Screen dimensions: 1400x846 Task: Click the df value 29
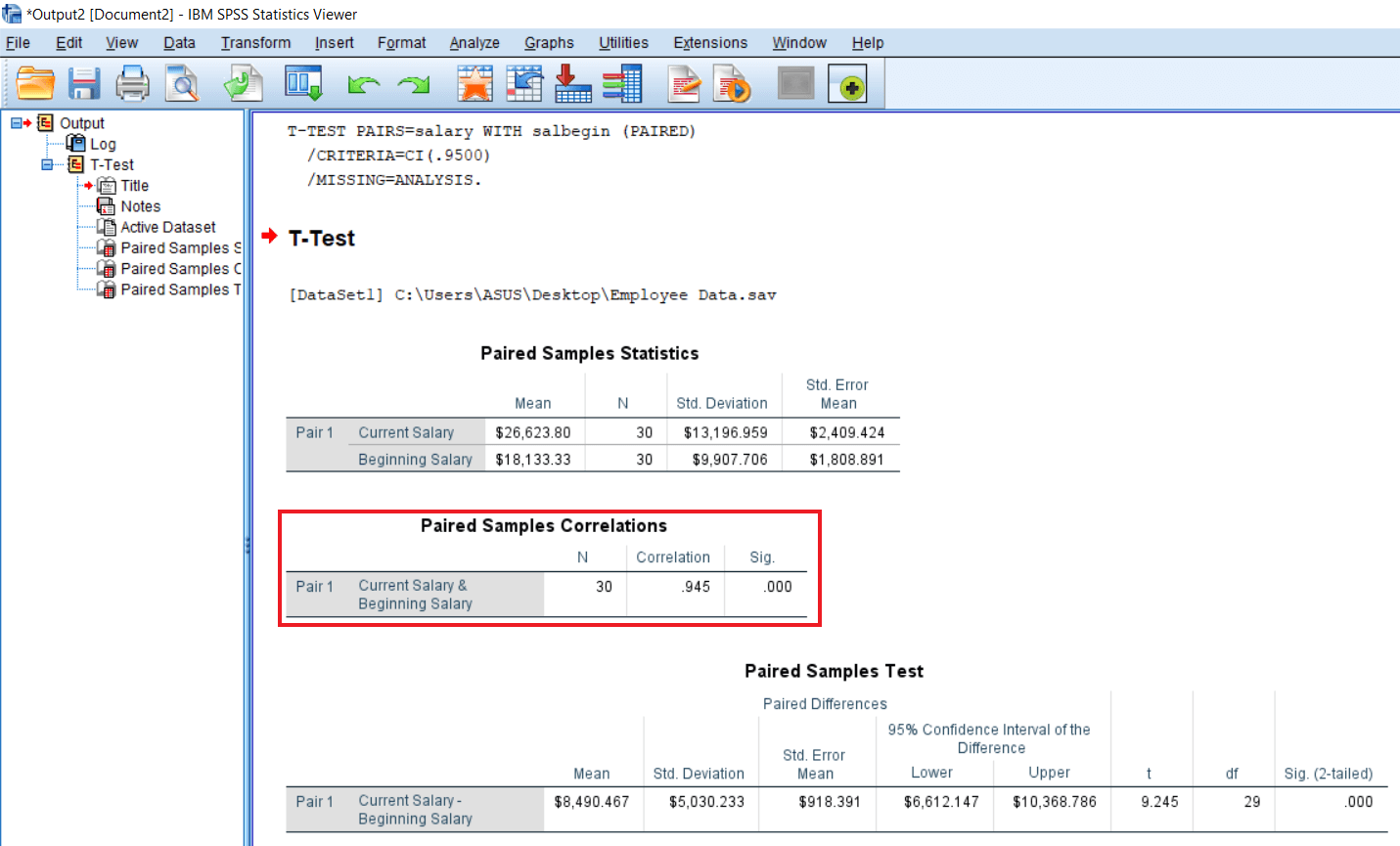[x=1251, y=802]
